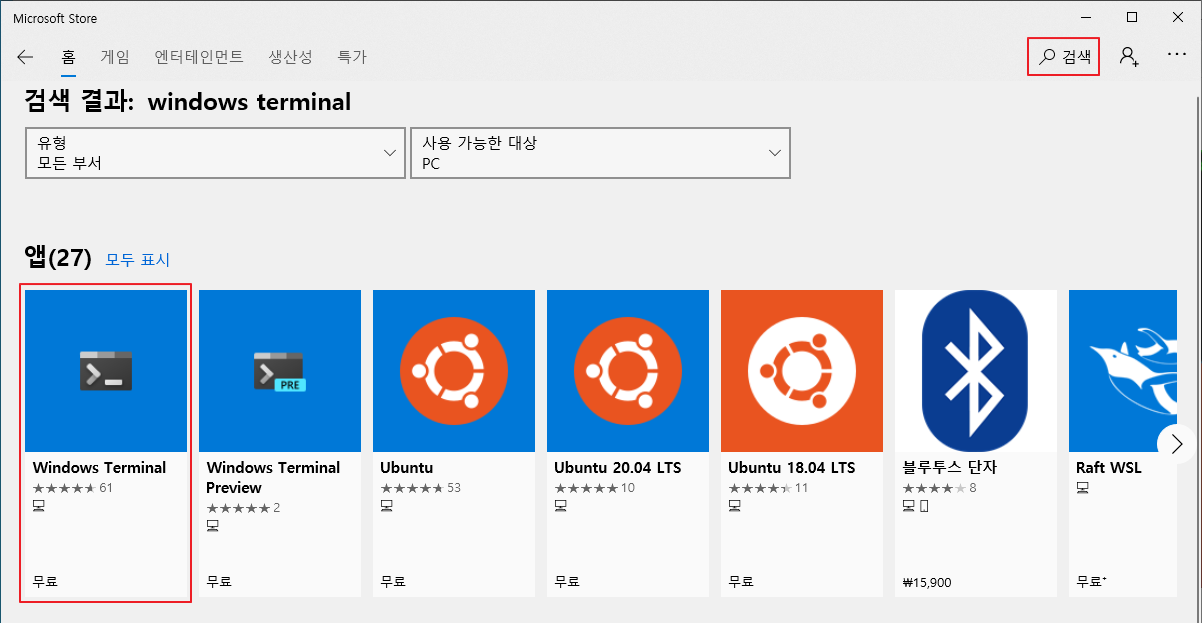Click the Windows Terminal title text
The image size is (1202, 623).
click(100, 467)
